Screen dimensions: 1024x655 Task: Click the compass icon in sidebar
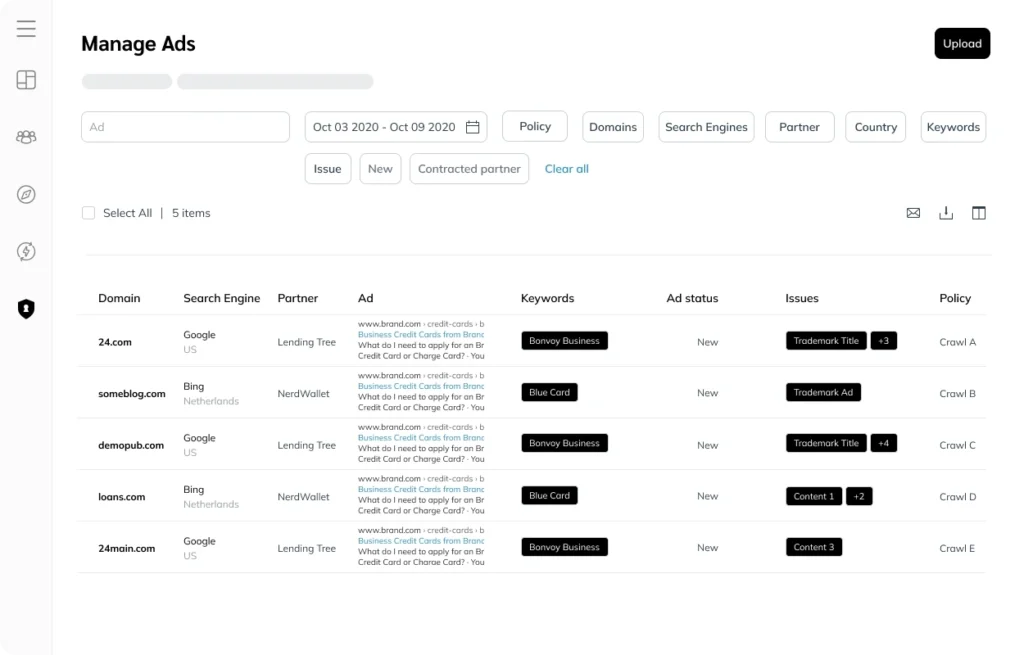coord(26,194)
